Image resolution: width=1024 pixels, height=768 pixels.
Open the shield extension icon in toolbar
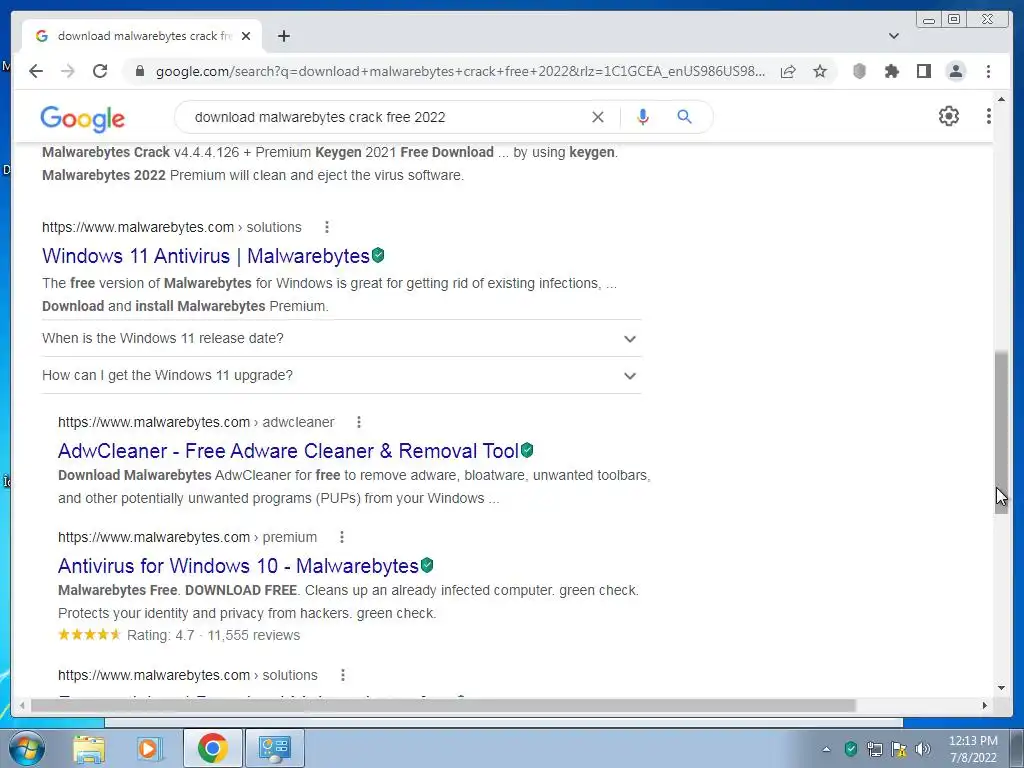859,71
